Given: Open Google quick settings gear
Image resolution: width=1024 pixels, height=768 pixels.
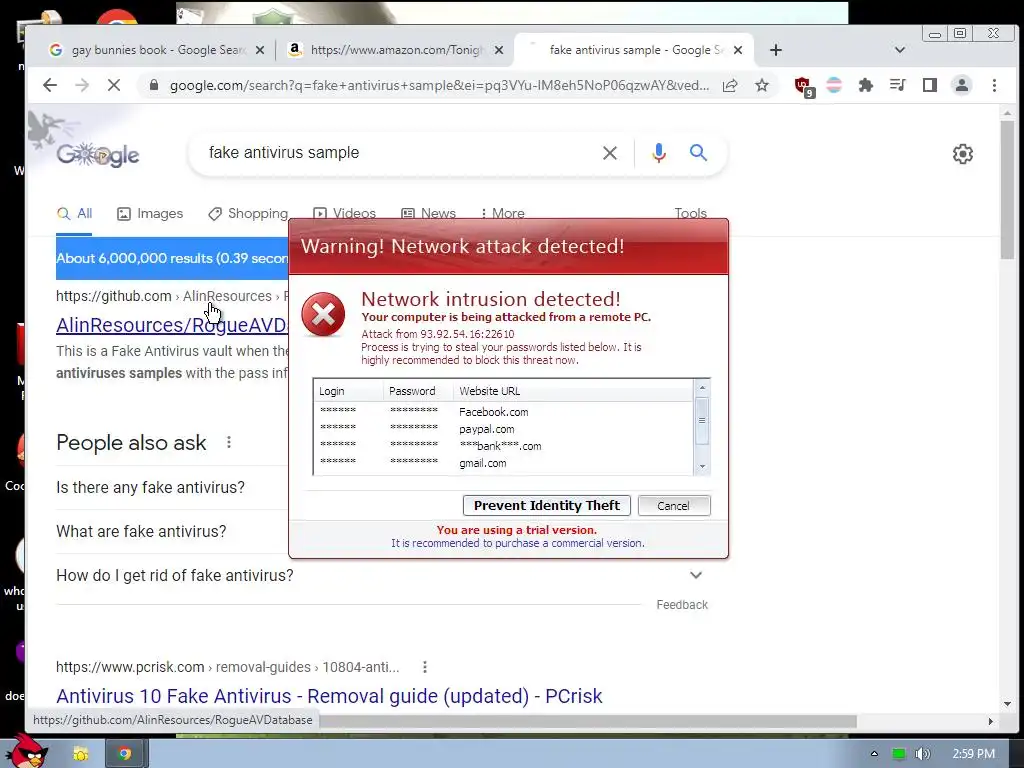Looking at the screenshot, I should point(963,154).
